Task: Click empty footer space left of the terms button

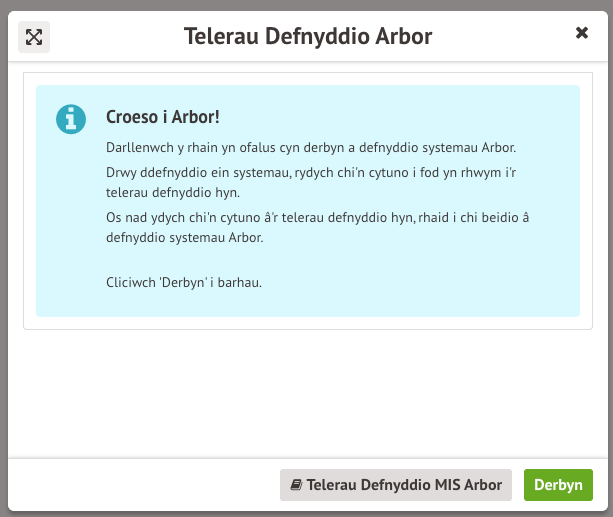Action: click(140, 485)
